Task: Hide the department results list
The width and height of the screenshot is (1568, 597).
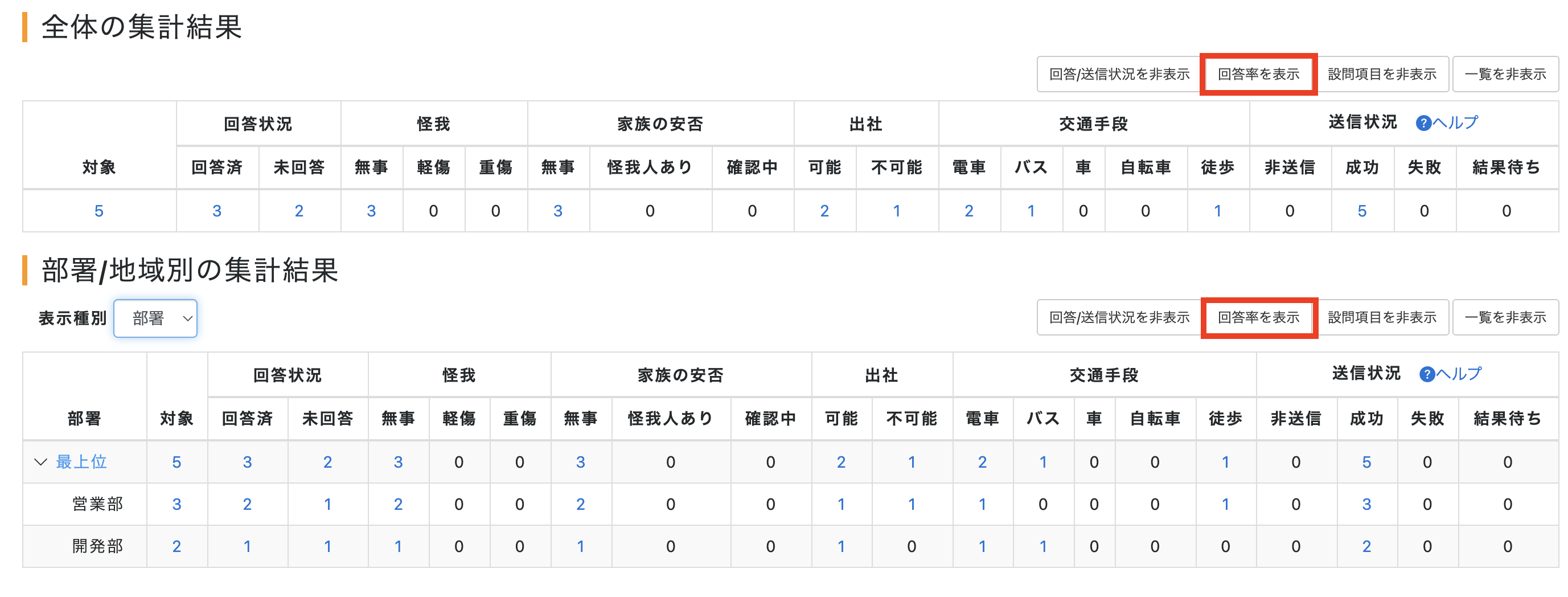Action: tap(1505, 317)
